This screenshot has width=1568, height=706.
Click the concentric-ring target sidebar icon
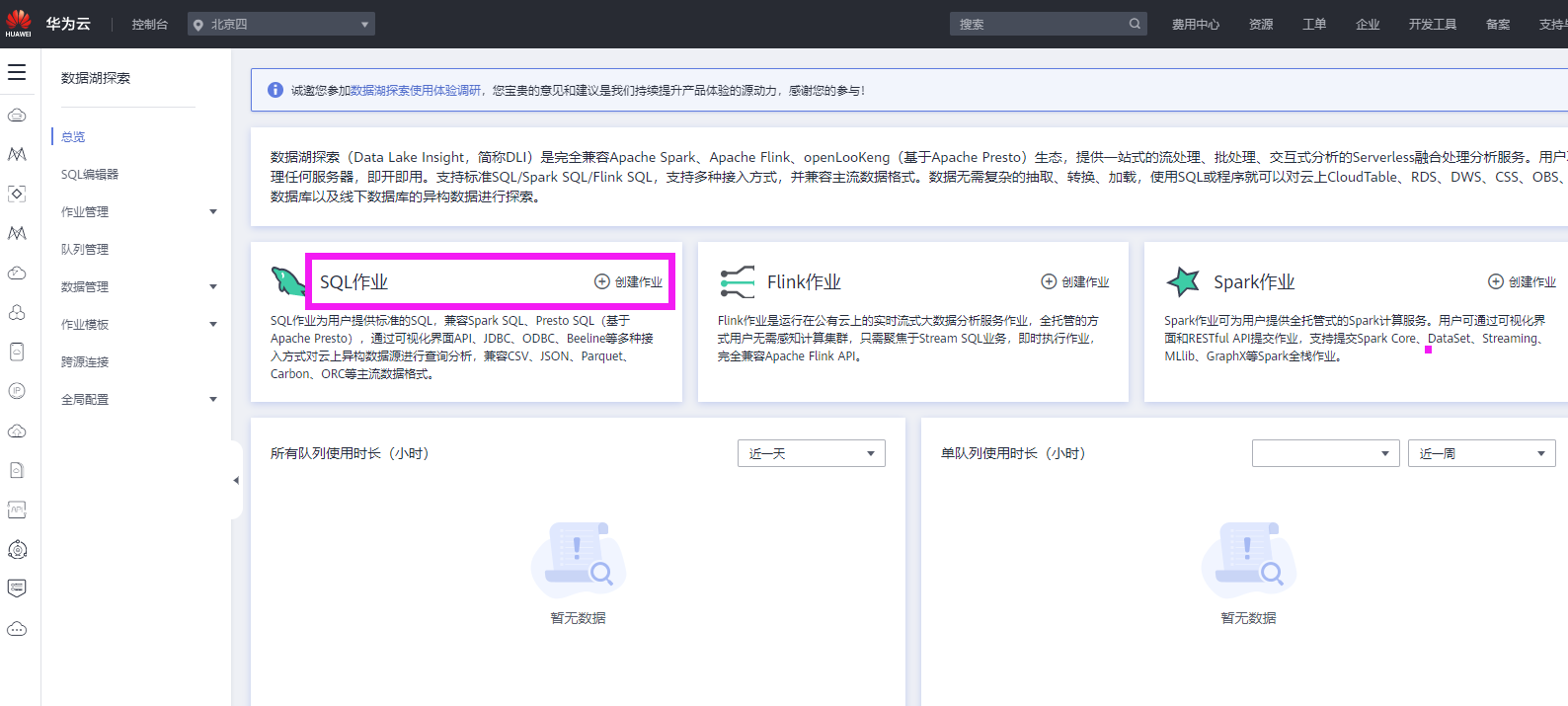pos(17,549)
